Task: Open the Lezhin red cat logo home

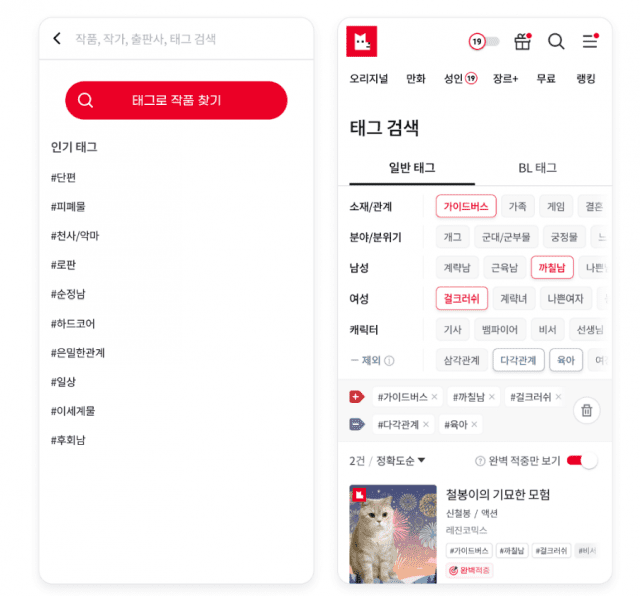Action: [362, 41]
